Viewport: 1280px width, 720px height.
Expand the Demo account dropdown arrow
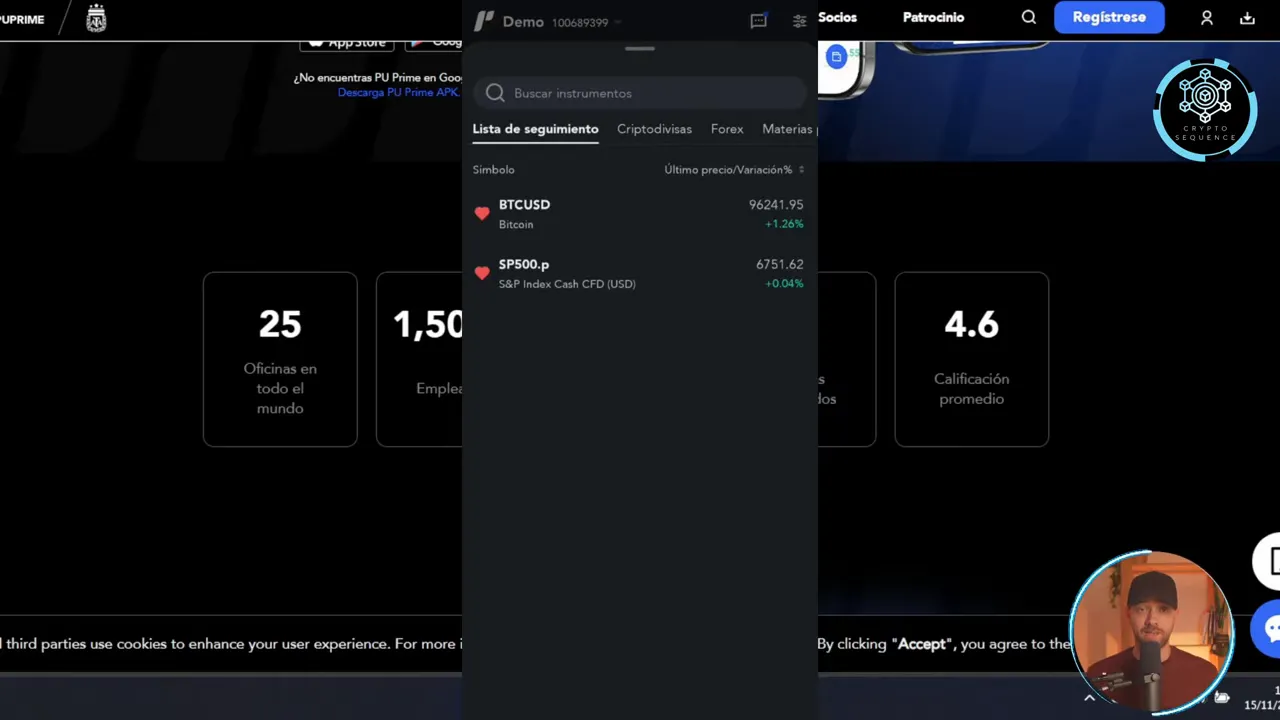tap(617, 22)
